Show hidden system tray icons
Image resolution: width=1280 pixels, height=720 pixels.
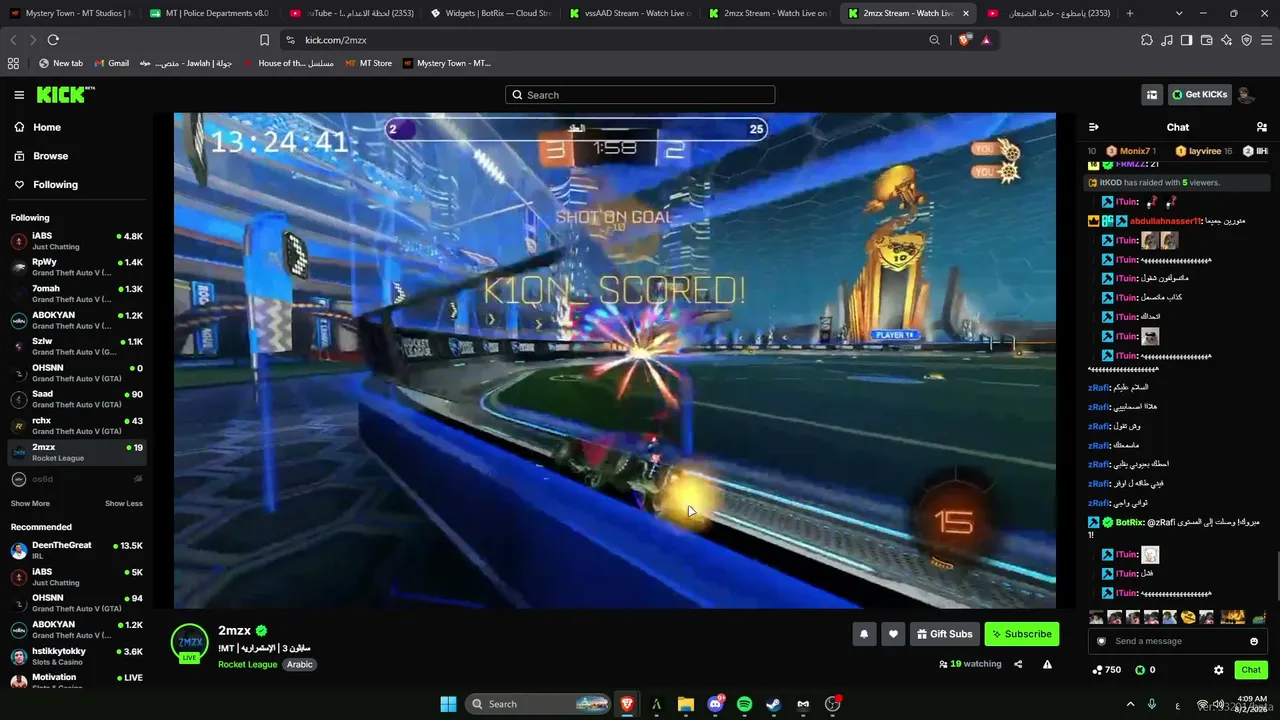click(1131, 704)
